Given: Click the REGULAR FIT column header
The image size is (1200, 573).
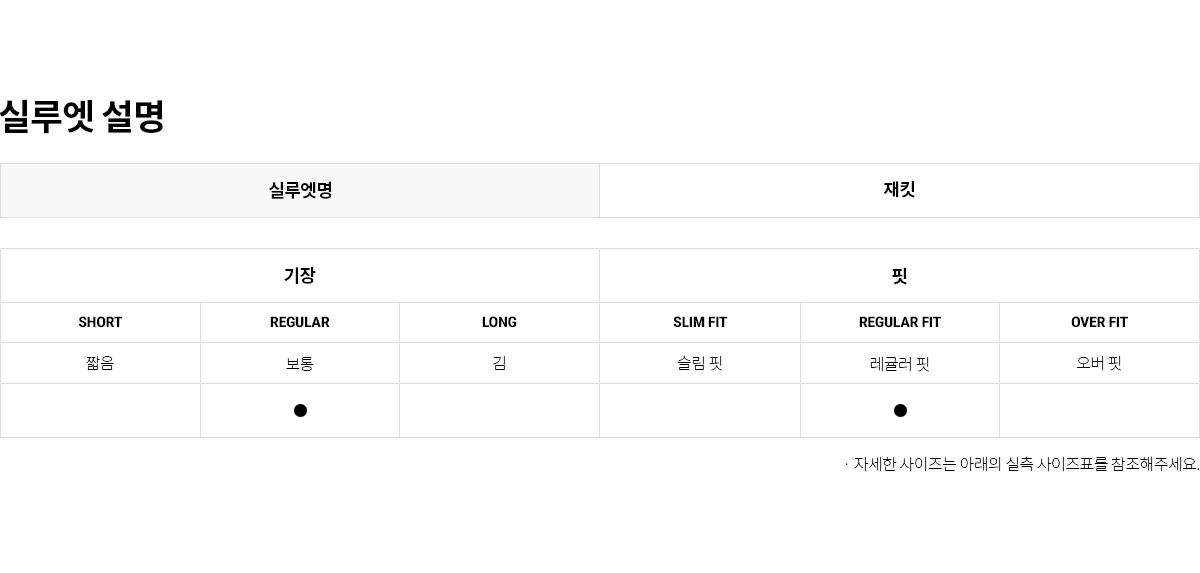Looking at the screenshot, I should click(900, 322).
